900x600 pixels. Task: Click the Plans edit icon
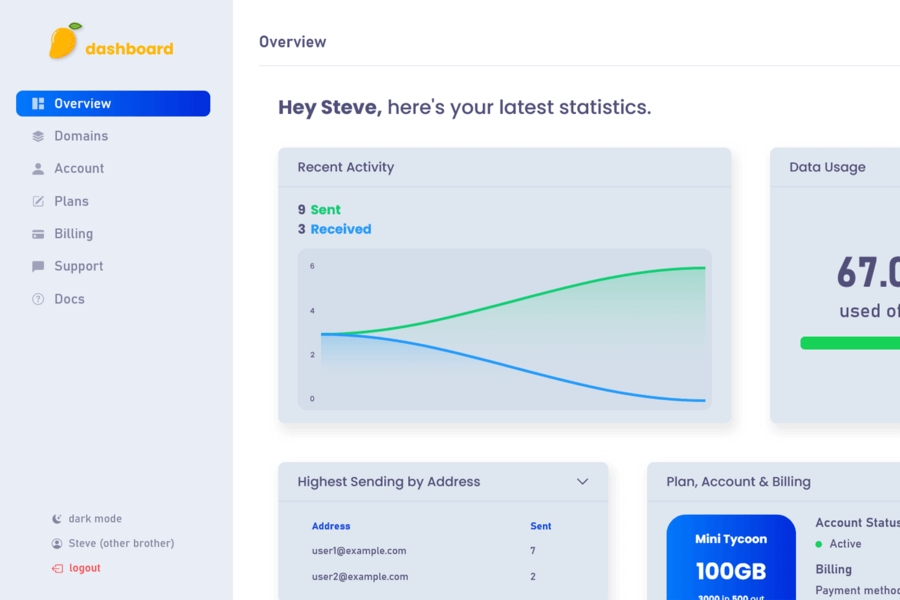(x=38, y=201)
